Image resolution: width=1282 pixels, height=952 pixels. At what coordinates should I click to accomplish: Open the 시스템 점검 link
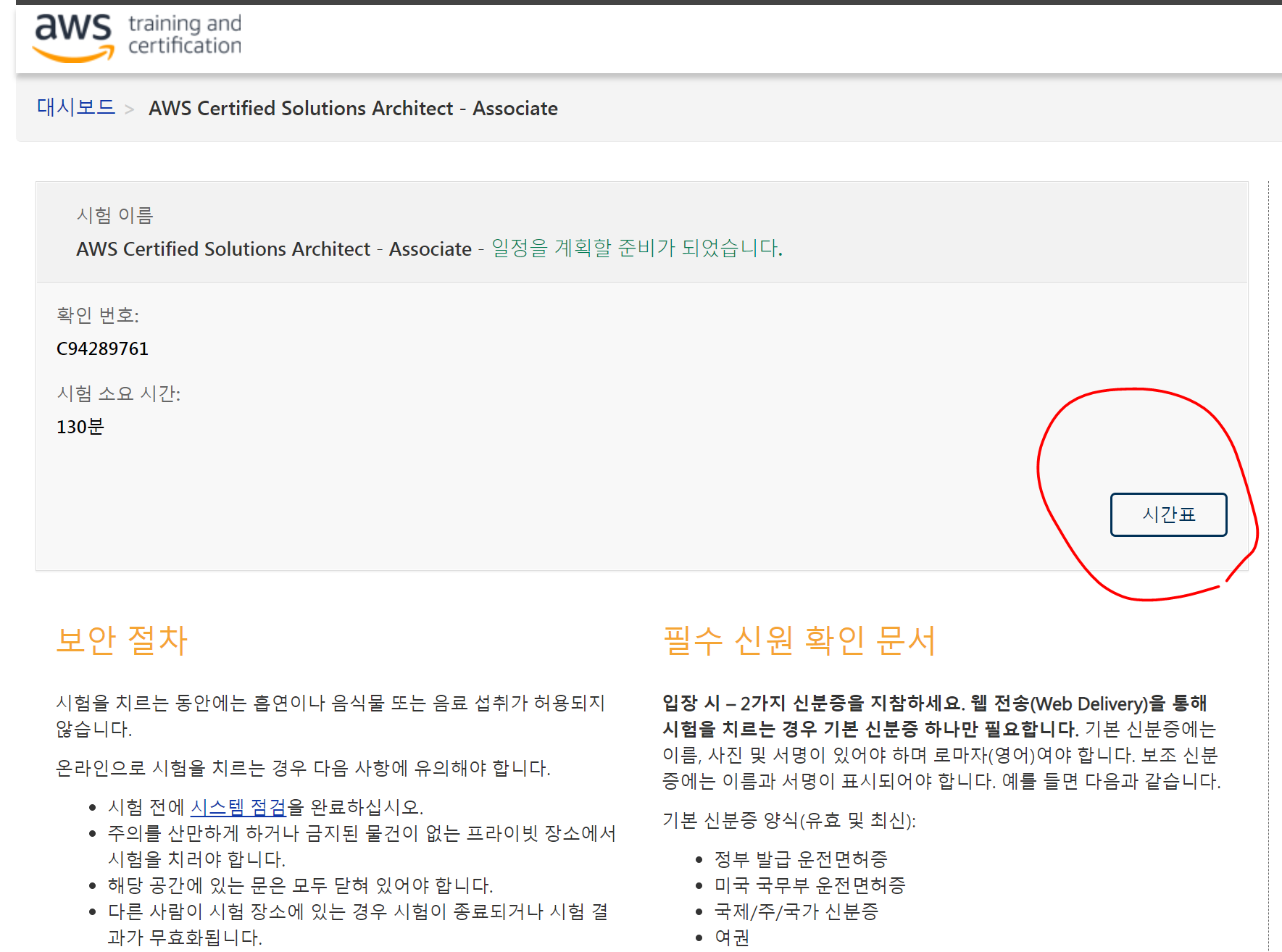tap(238, 806)
